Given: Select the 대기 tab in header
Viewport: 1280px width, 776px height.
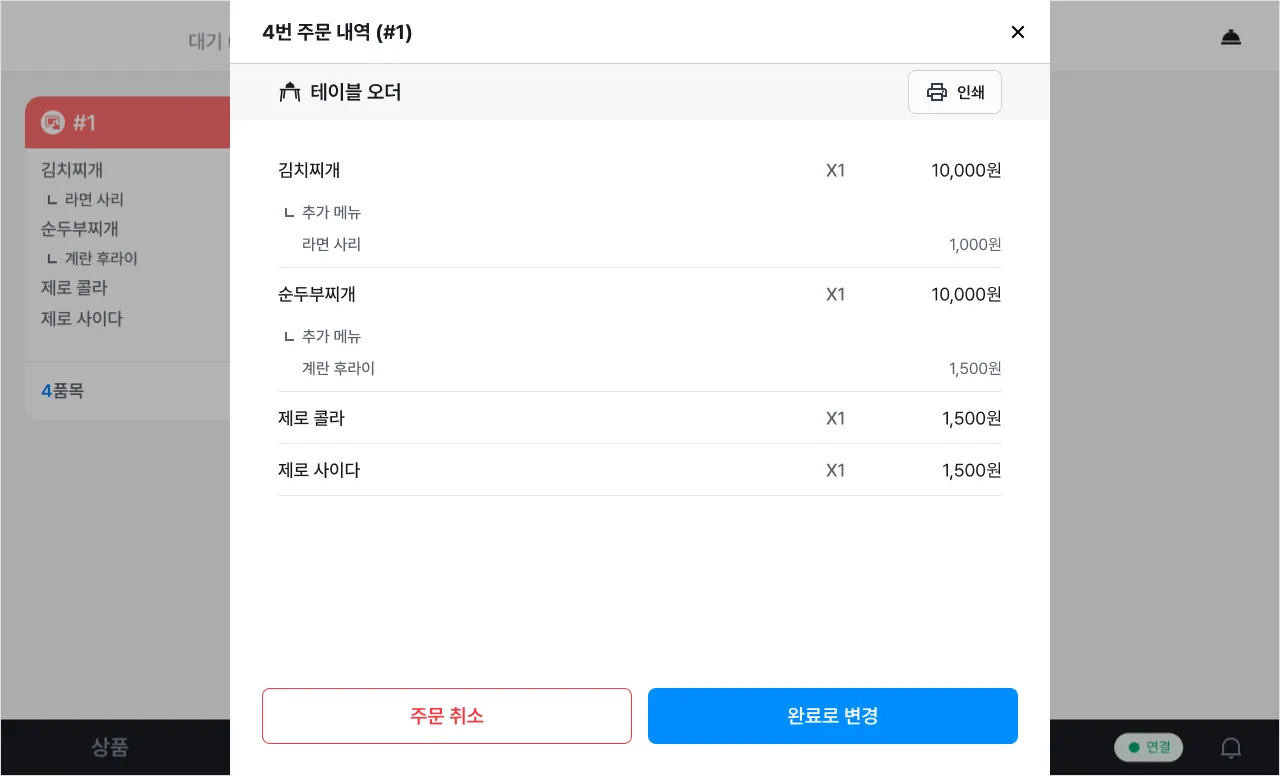Looking at the screenshot, I should [x=205, y=41].
